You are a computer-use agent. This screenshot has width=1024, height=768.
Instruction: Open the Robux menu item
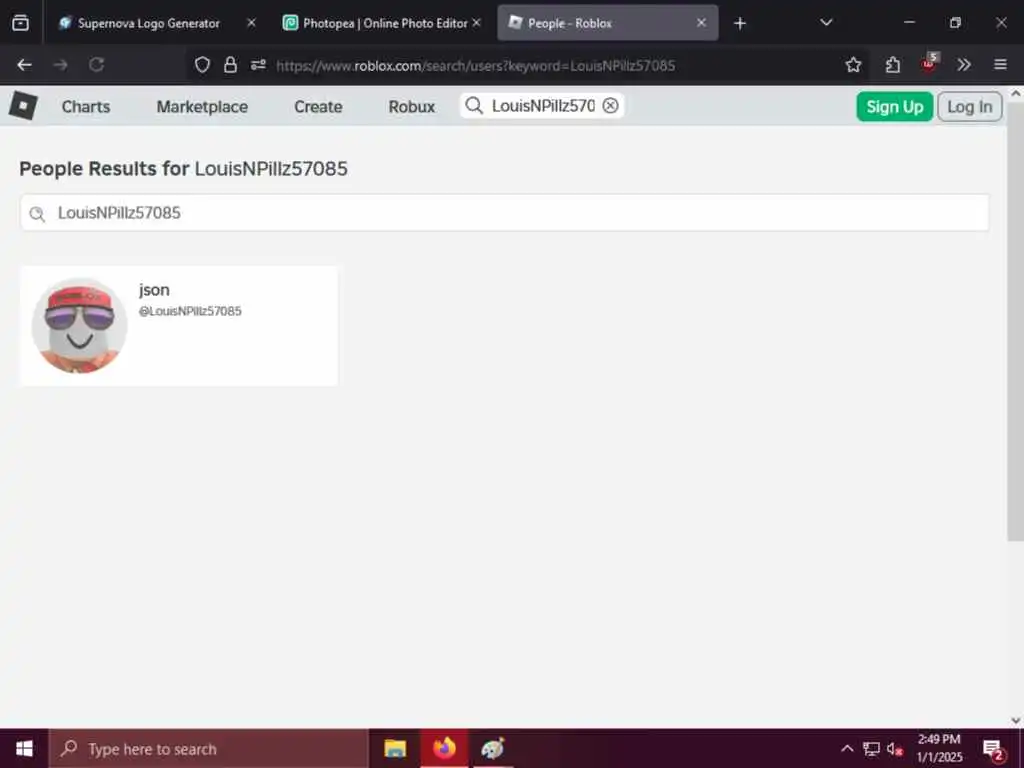(411, 106)
